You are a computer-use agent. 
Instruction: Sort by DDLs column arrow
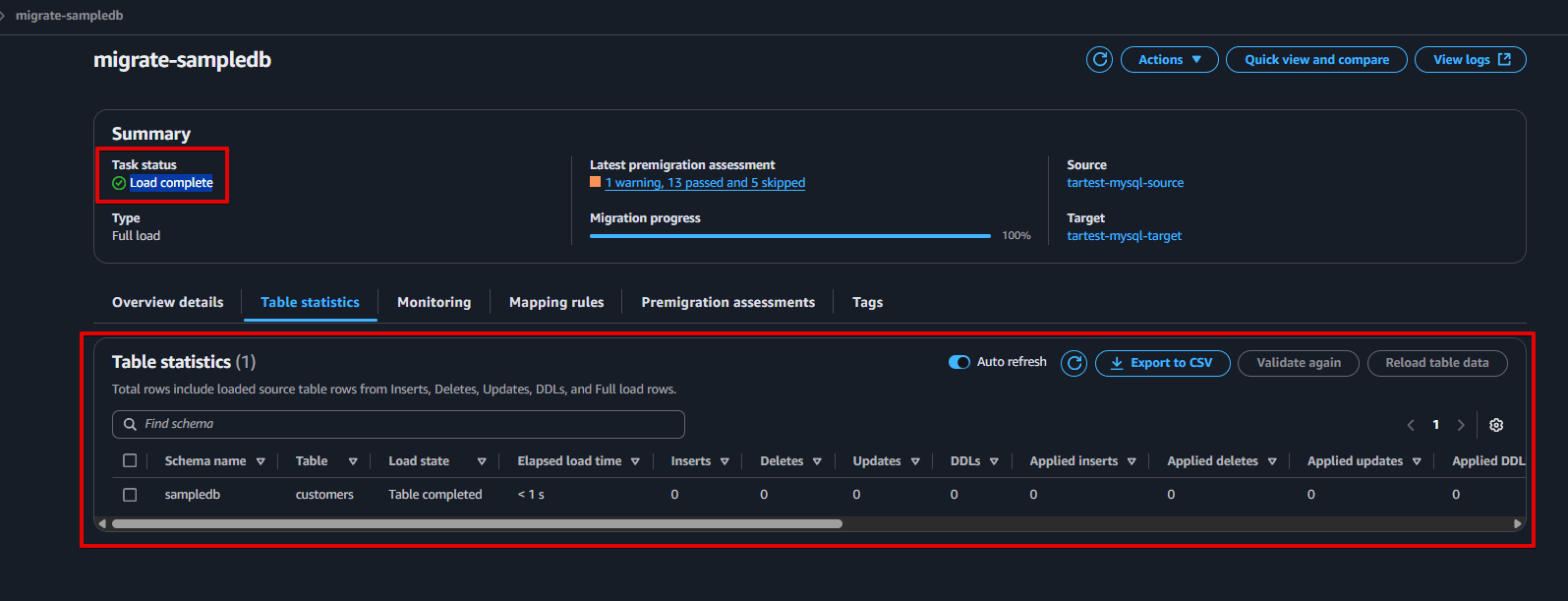[994, 461]
